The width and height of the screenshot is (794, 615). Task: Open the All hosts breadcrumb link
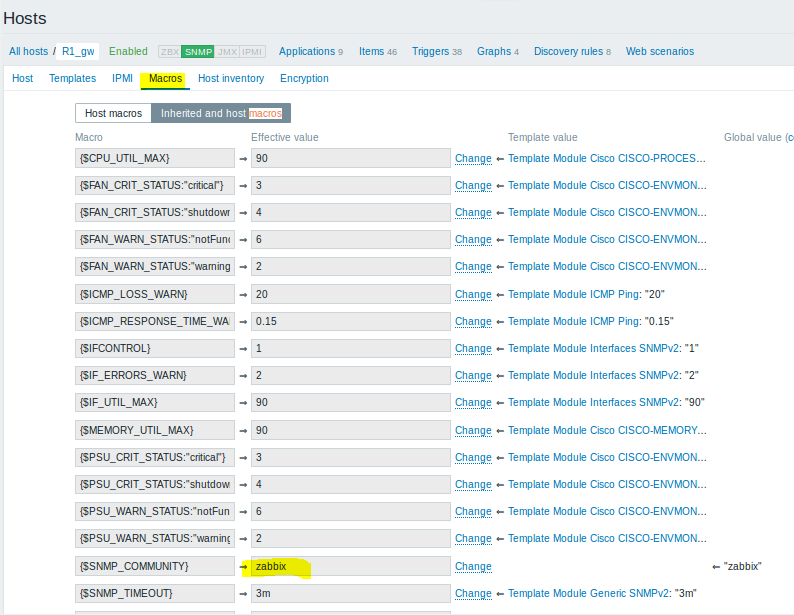click(x=28, y=51)
